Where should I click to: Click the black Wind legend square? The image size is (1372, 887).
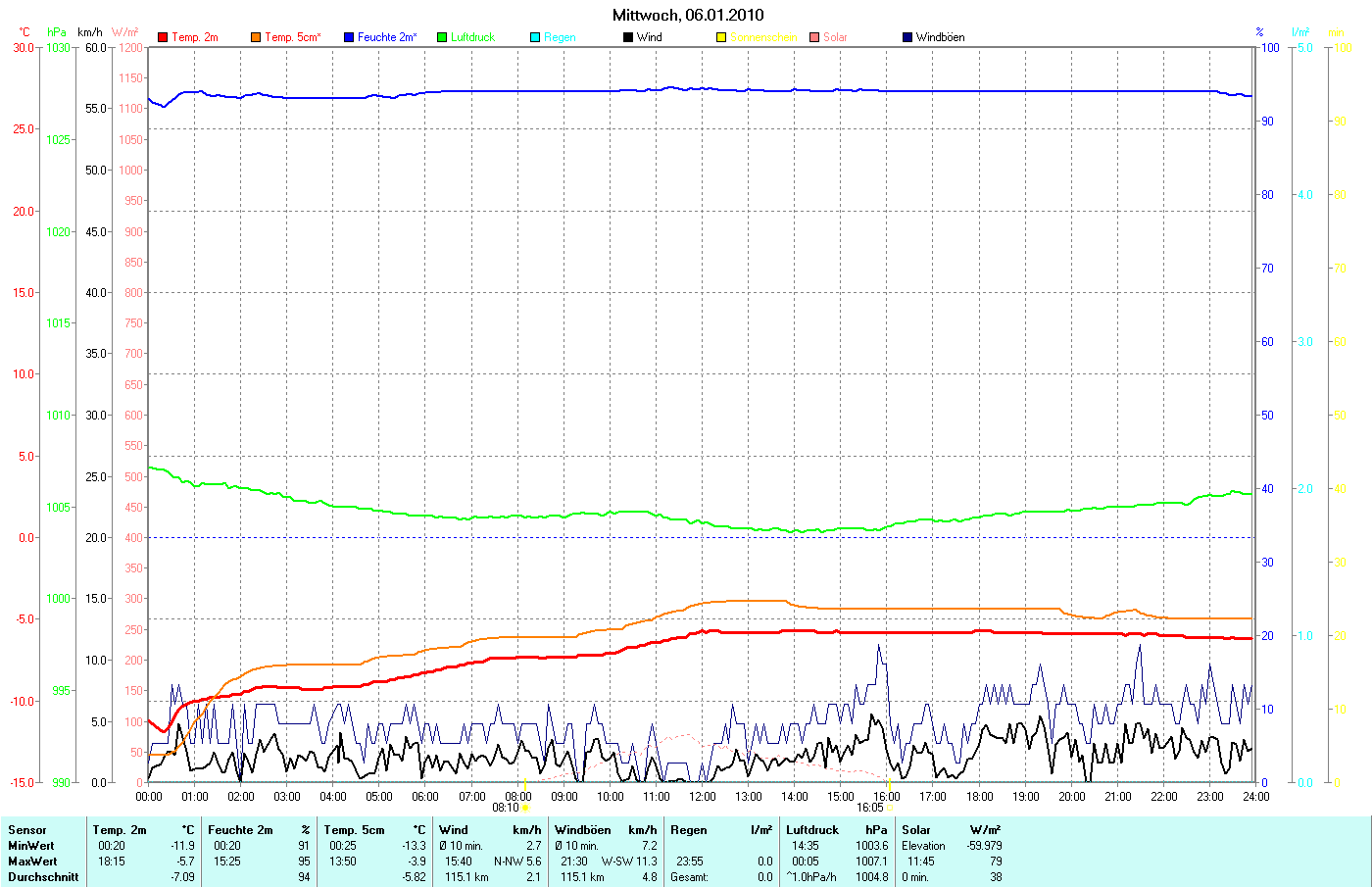pos(628,37)
